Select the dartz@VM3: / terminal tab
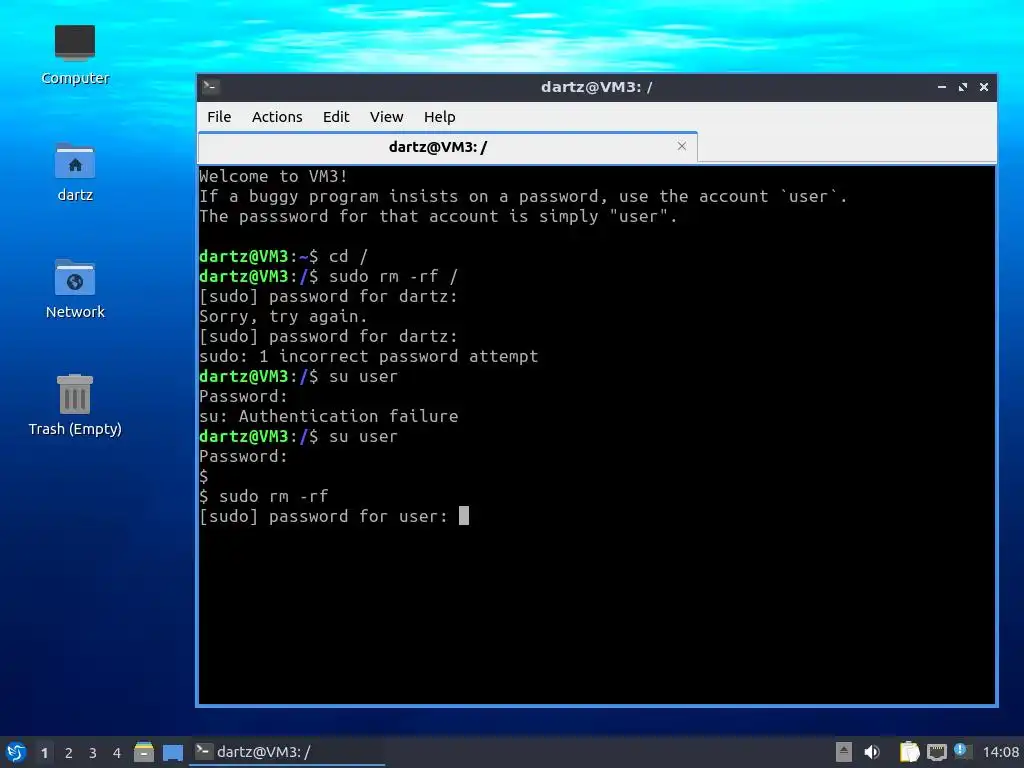 [x=448, y=146]
